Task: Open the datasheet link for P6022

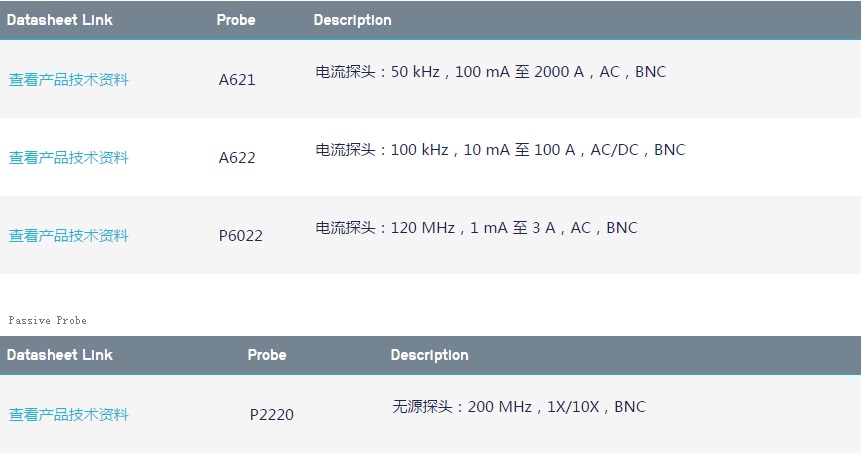Action: pos(69,236)
